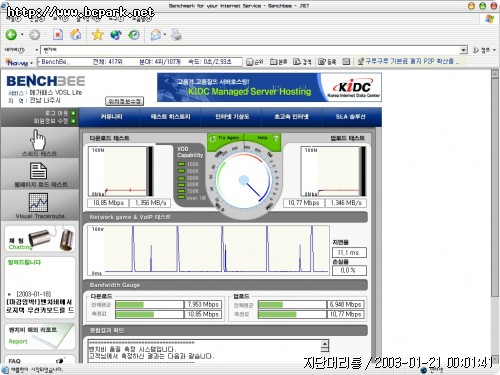The width and height of the screenshot is (500, 375).
Task: Click the Mail envelope toolbar icon
Action: point(156,34)
